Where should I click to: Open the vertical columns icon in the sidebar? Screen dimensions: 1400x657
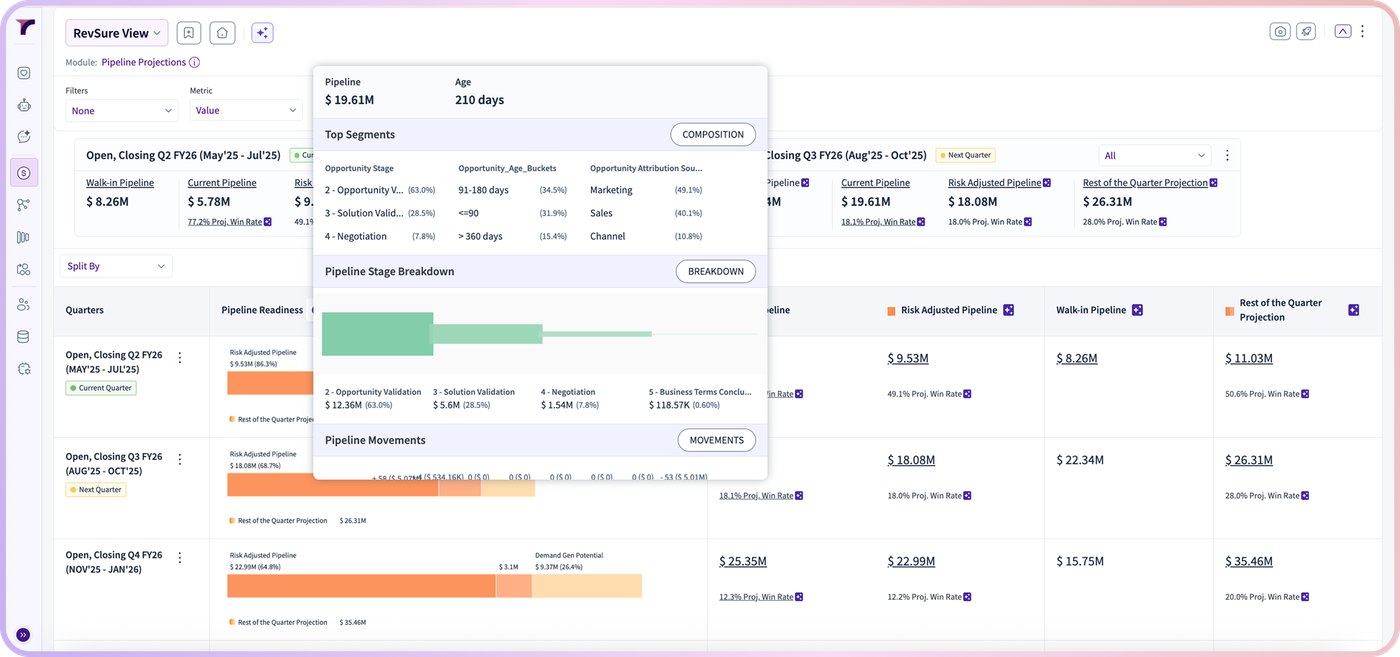pos(24,237)
